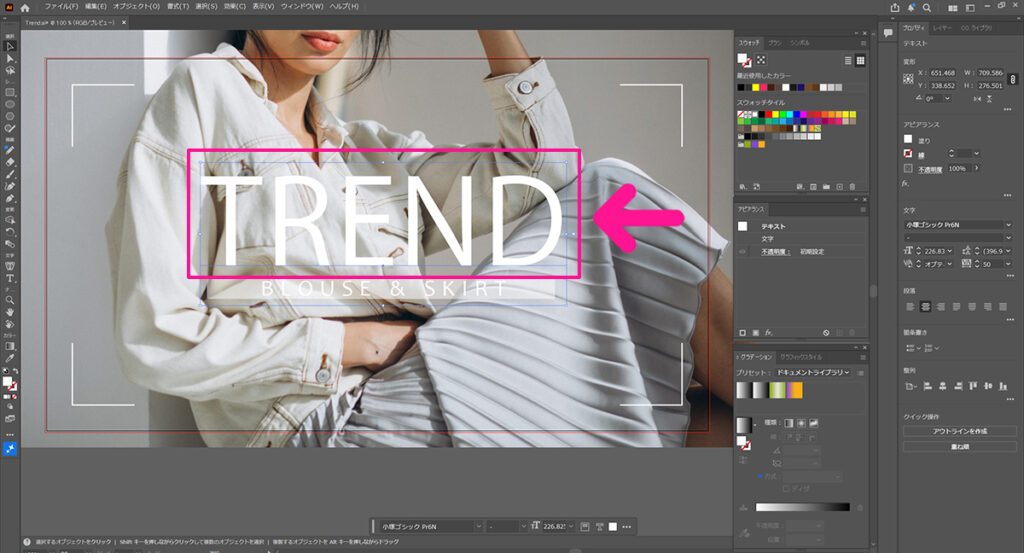
Task: Click the X coordinate field 651.468
Action: click(942, 73)
